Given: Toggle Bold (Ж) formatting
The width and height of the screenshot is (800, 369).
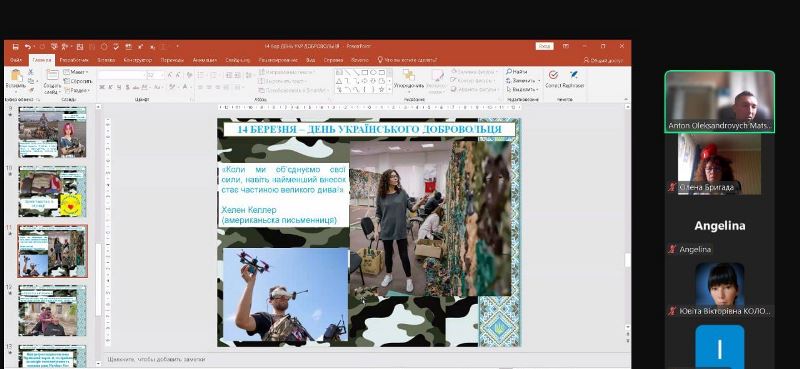Looking at the screenshot, I should 102,87.
